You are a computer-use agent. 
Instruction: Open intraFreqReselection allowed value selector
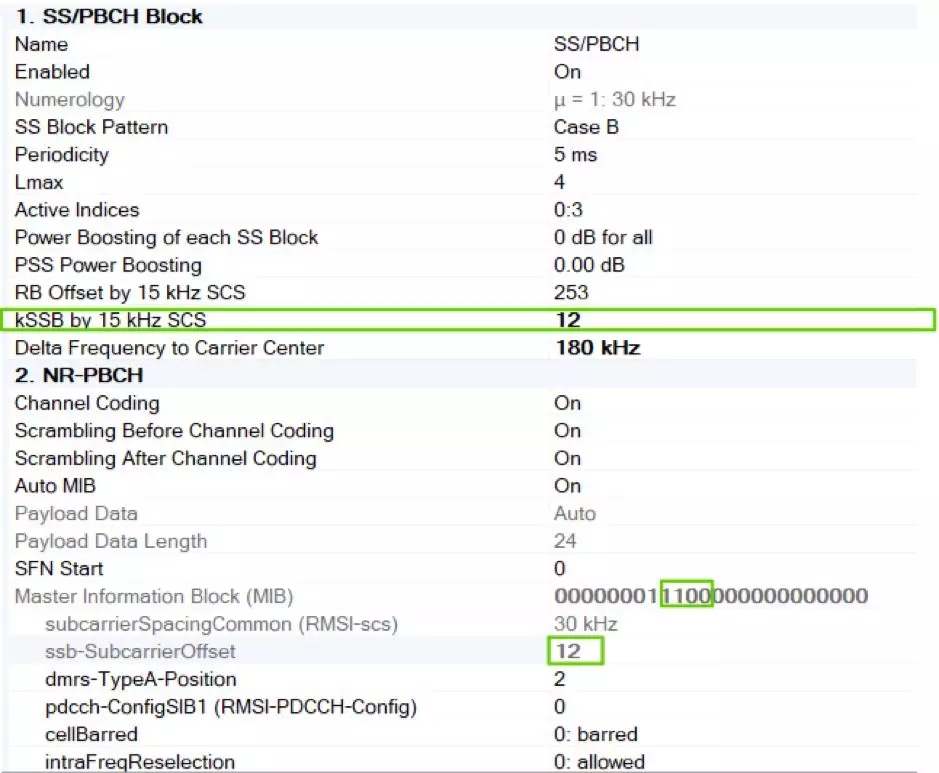click(599, 762)
